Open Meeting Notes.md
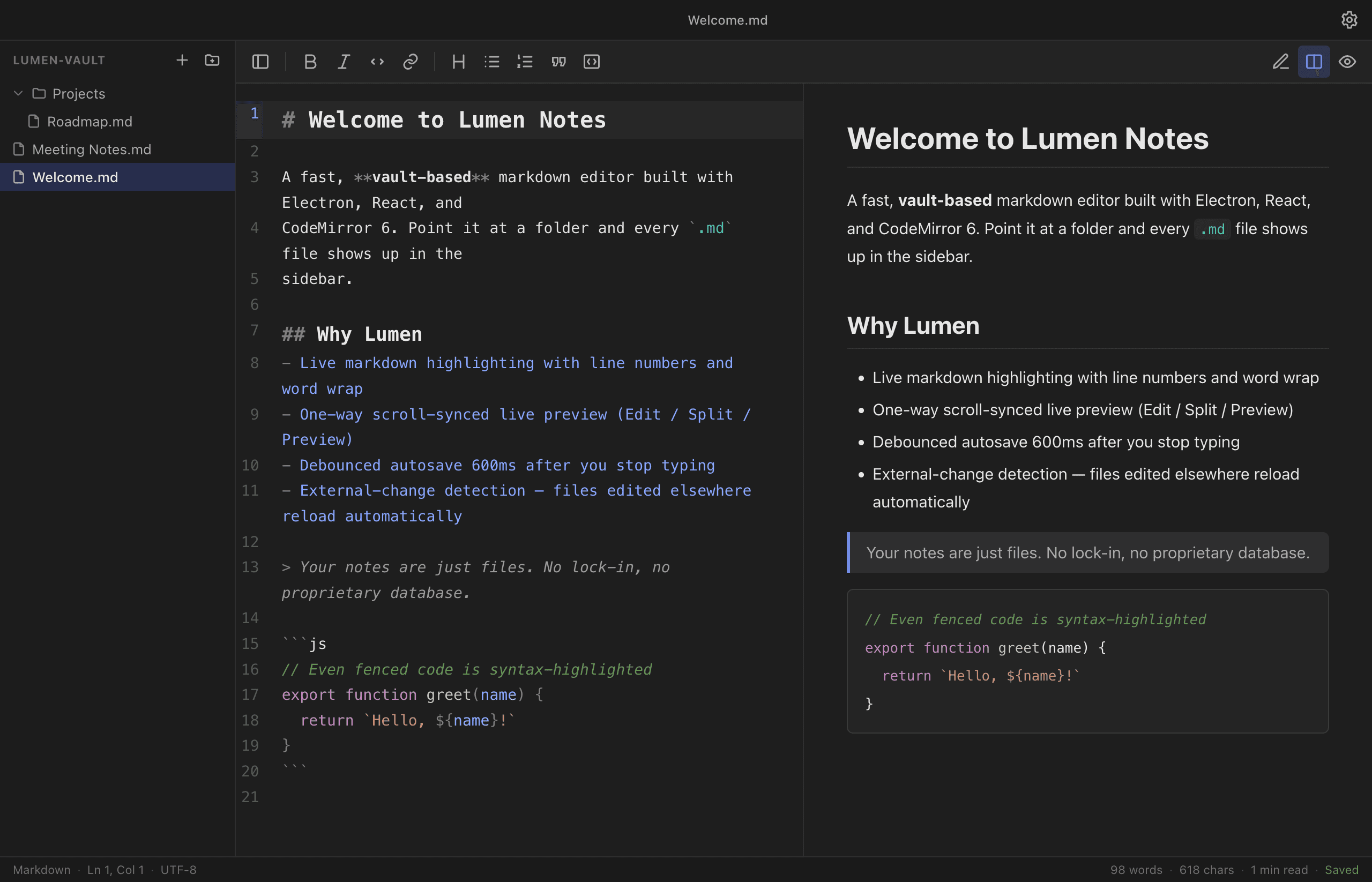 (117, 150)
